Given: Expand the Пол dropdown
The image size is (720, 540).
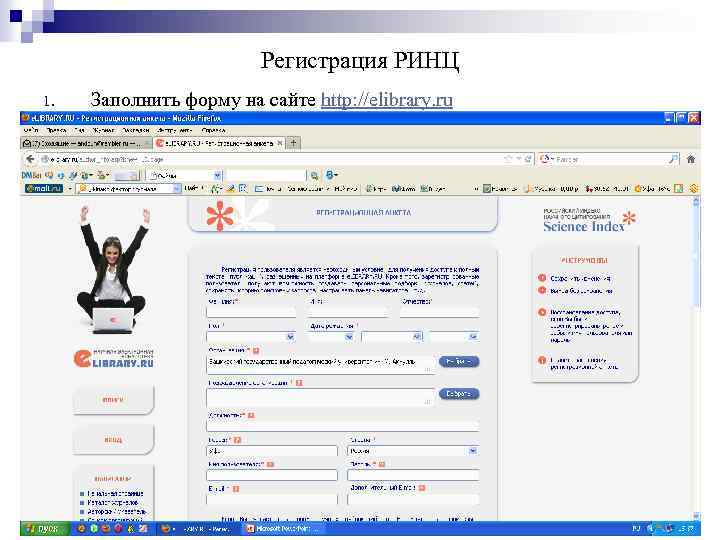Looking at the screenshot, I should click(290, 337).
